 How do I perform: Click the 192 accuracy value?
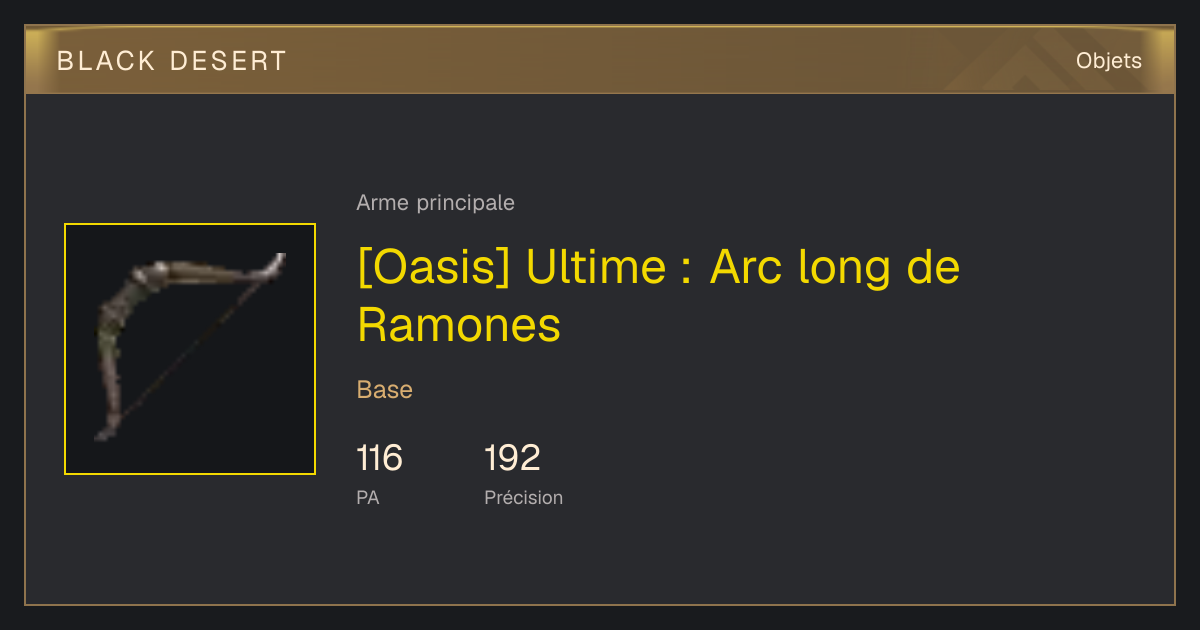[512, 458]
